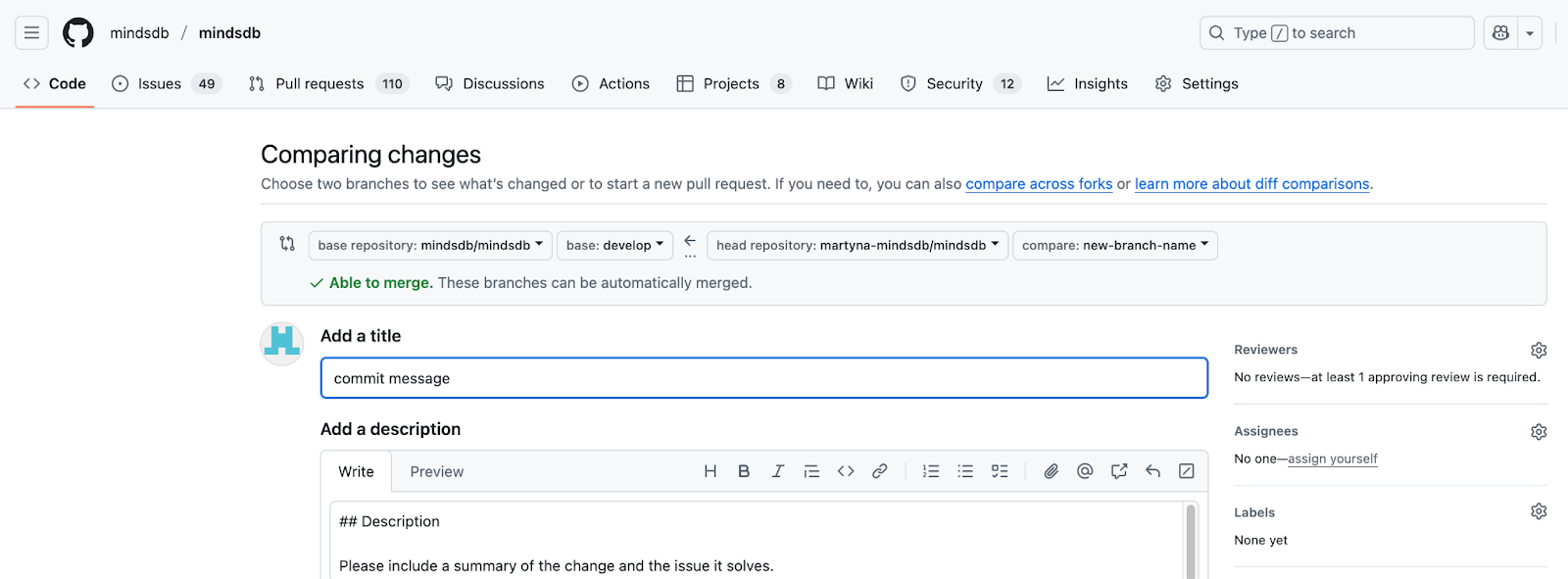Expand the base: develop branch dropdown
The width and height of the screenshot is (1568, 579).
614,245
